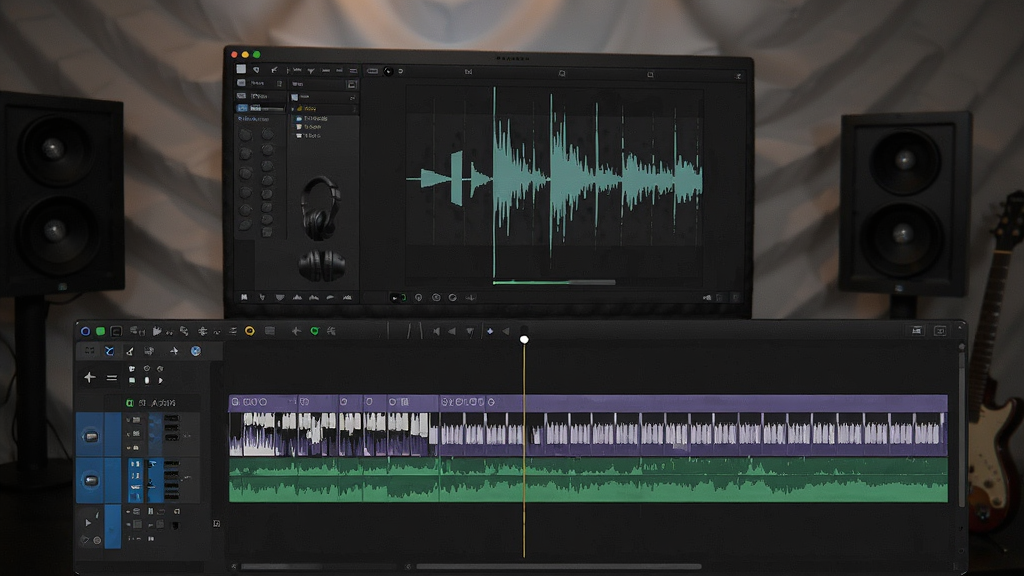Click the small note icon at the track list edge

click(x=217, y=523)
